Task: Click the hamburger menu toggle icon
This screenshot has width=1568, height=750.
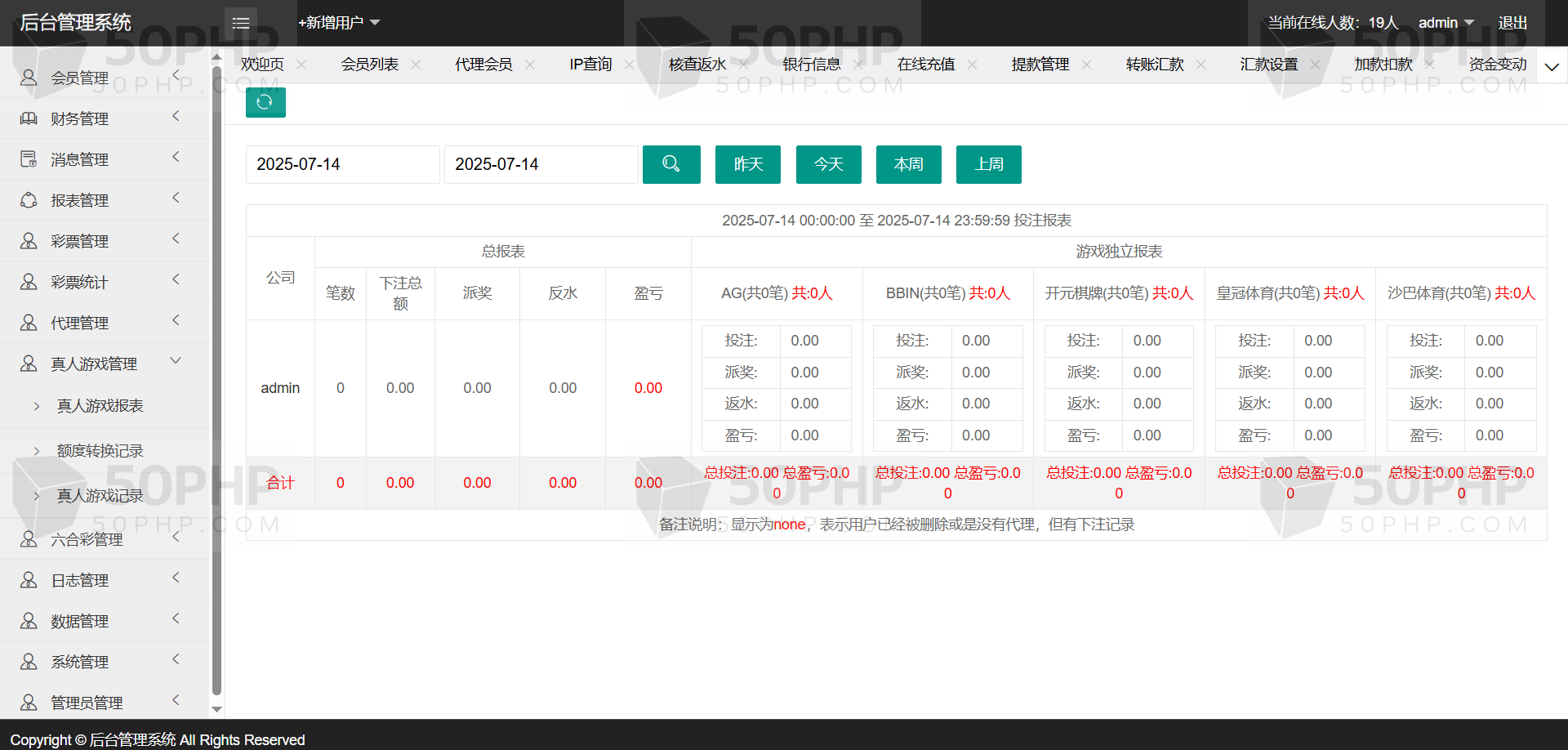Action: (241, 23)
